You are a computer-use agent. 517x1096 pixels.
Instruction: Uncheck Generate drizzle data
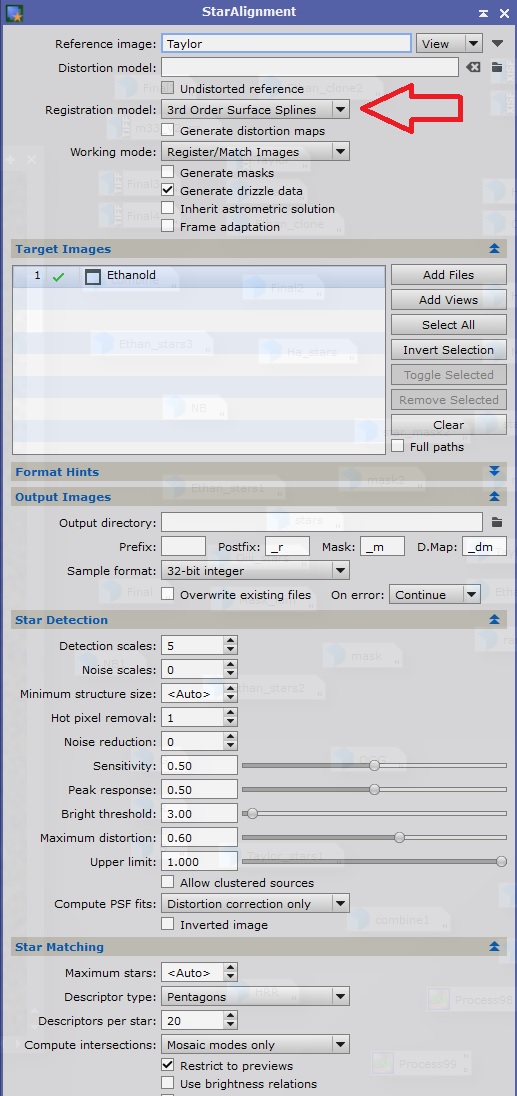coord(168,190)
